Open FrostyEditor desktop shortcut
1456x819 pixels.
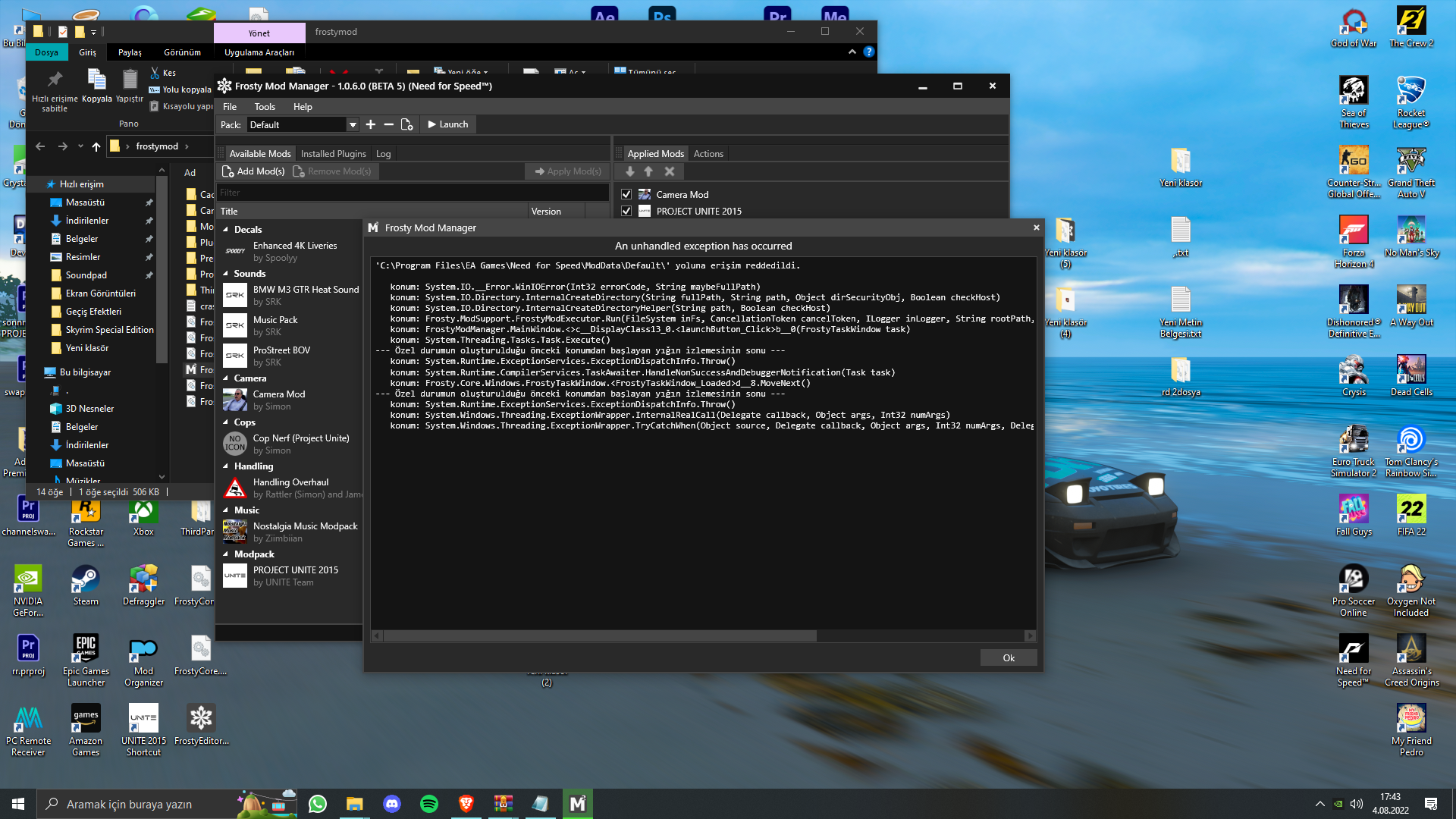(x=201, y=725)
